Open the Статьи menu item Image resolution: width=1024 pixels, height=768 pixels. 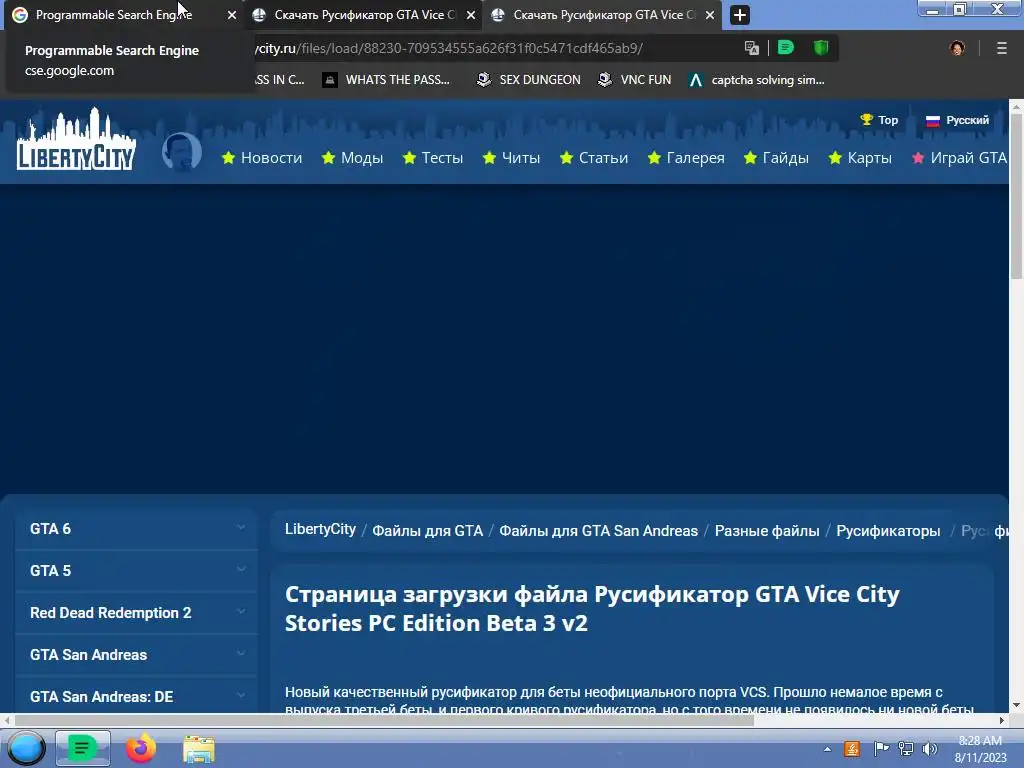(594, 157)
